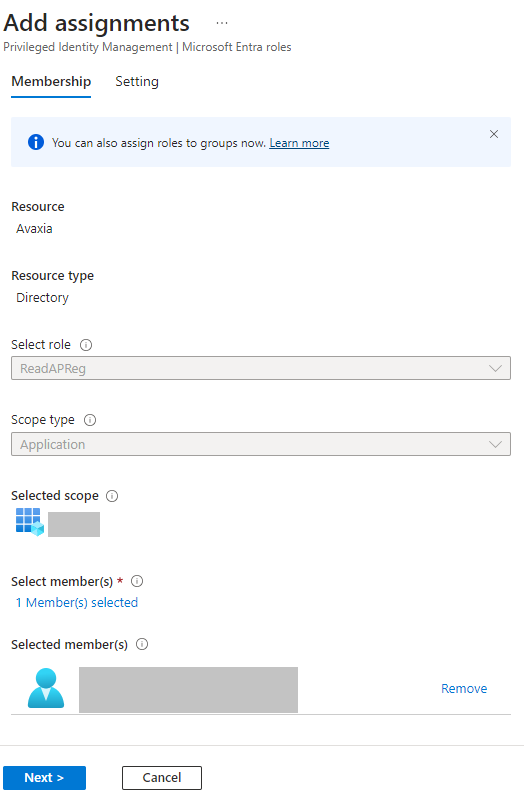The height and width of the screenshot is (793, 524).
Task: Click the chevron arrow on Select role
Action: 496,369
